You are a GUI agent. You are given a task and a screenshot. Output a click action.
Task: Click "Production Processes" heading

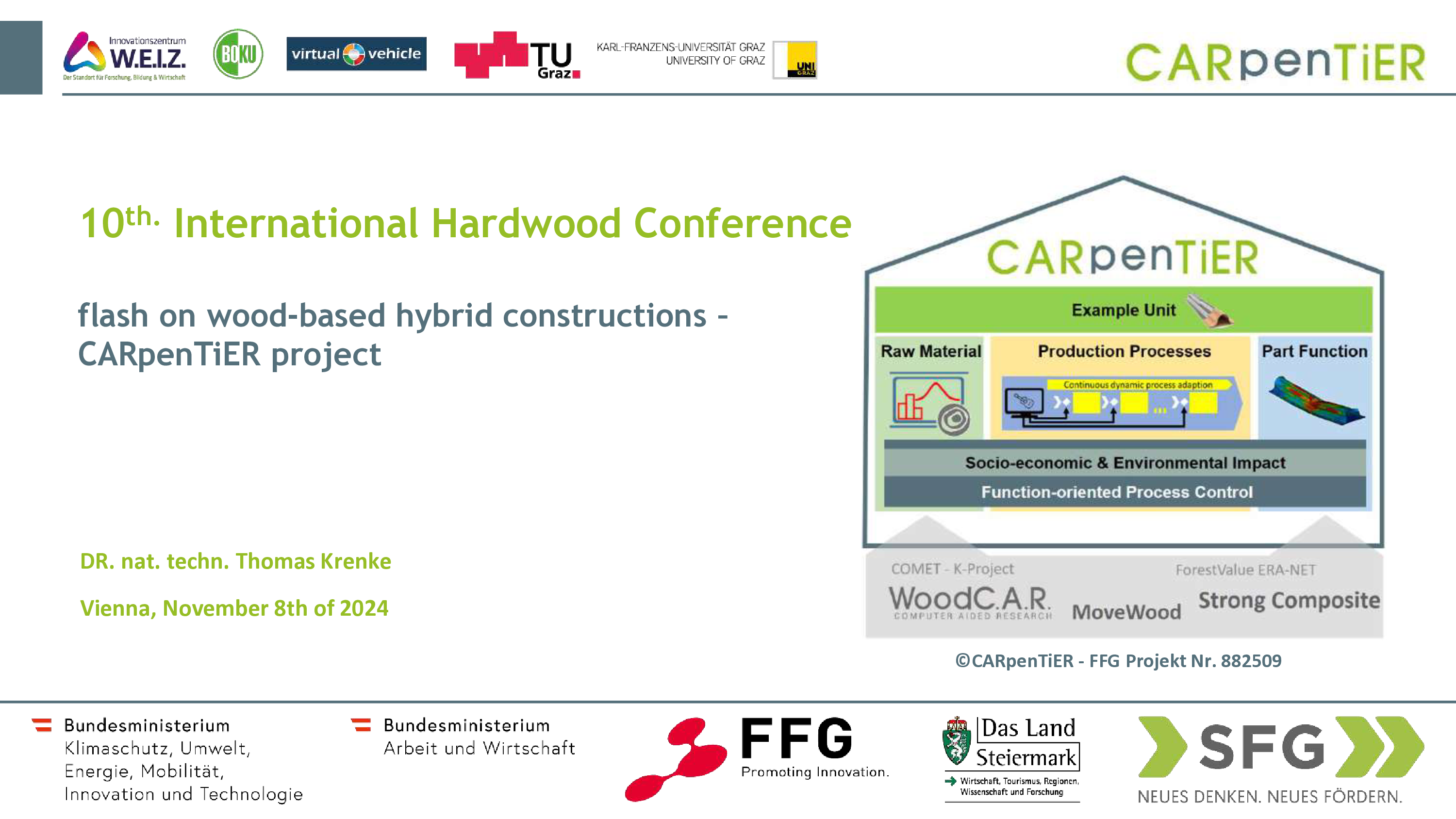(x=1124, y=351)
